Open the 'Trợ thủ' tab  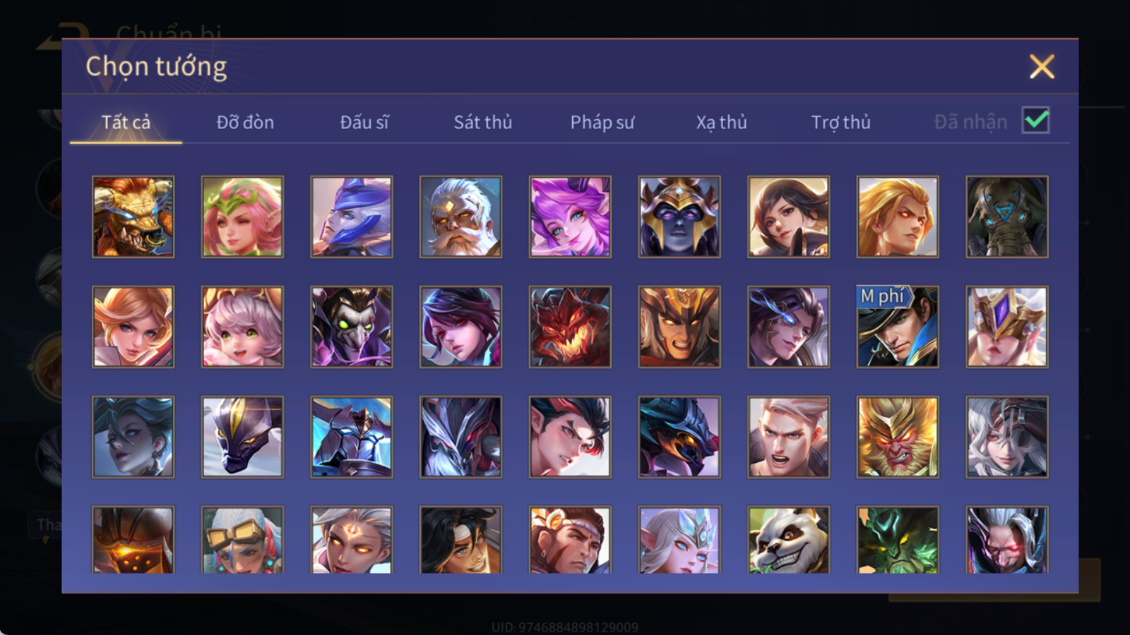pyautogui.click(x=840, y=122)
